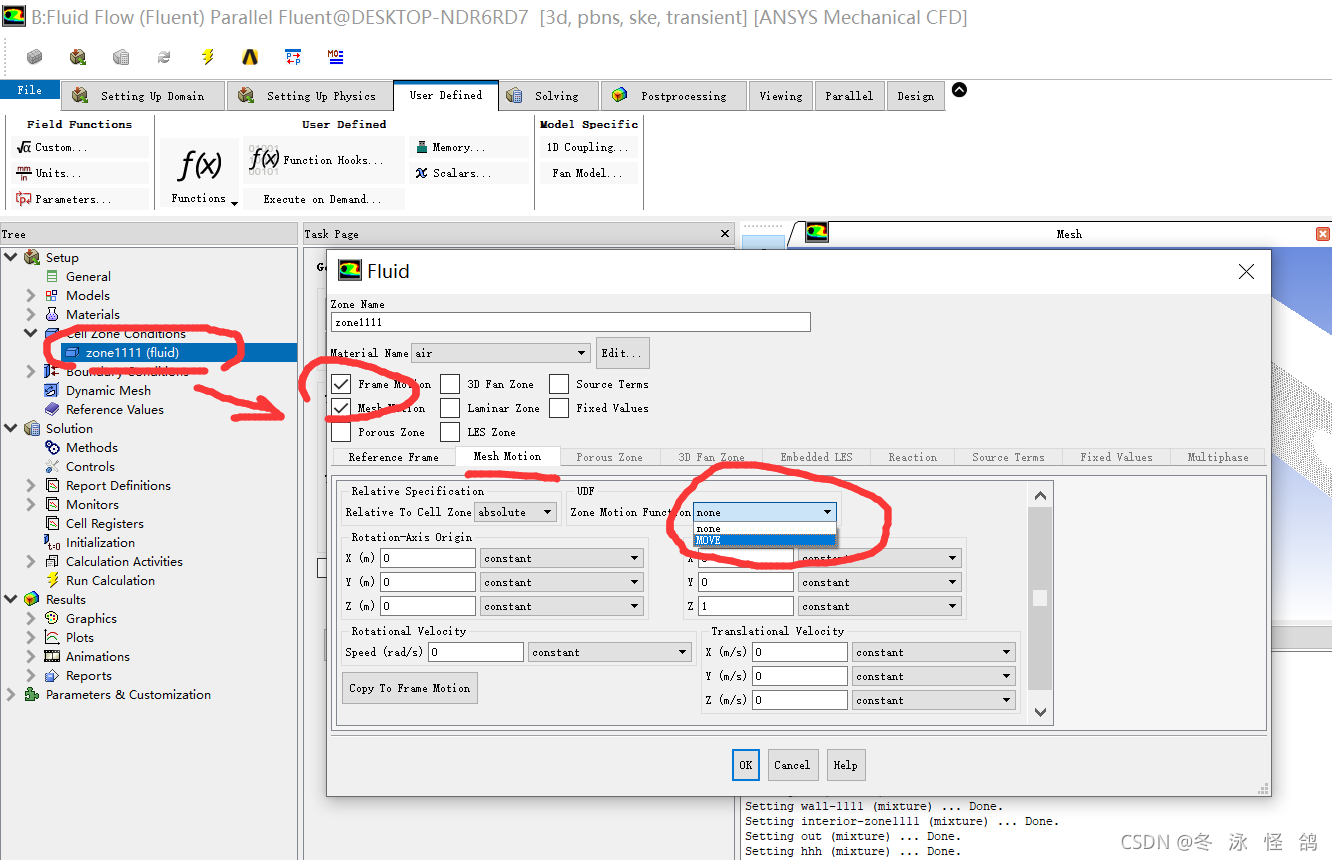1332x860 pixels.
Task: Expand the Models tree node
Action: pos(30,296)
